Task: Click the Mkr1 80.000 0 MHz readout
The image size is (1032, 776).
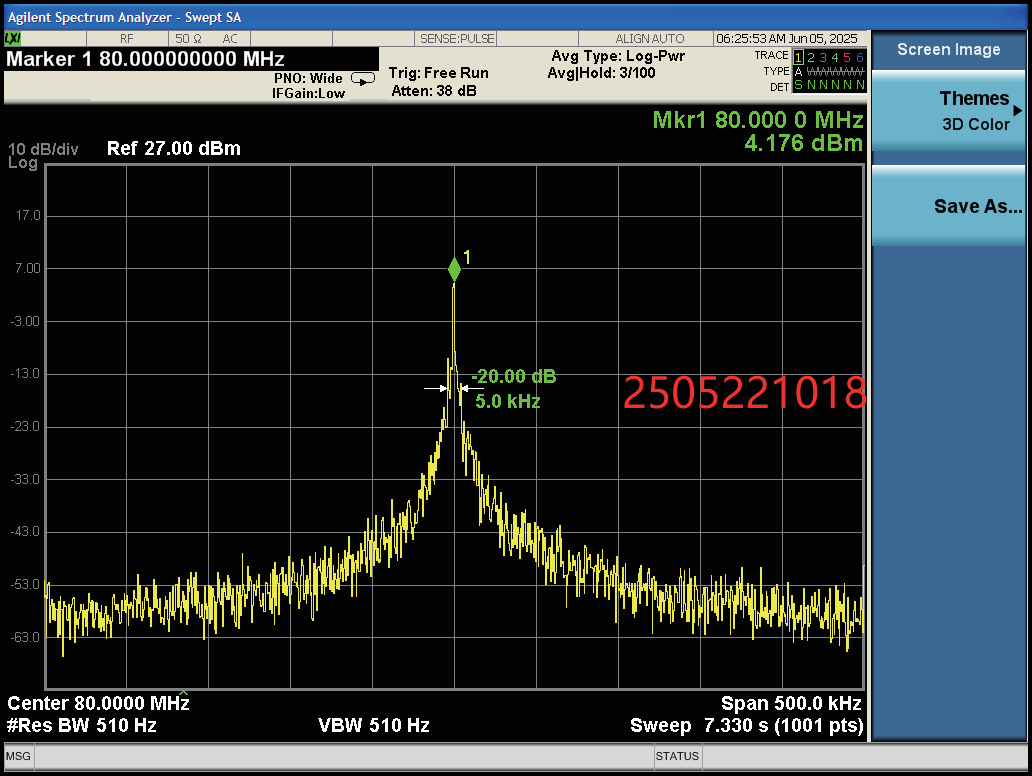Action: [757, 120]
